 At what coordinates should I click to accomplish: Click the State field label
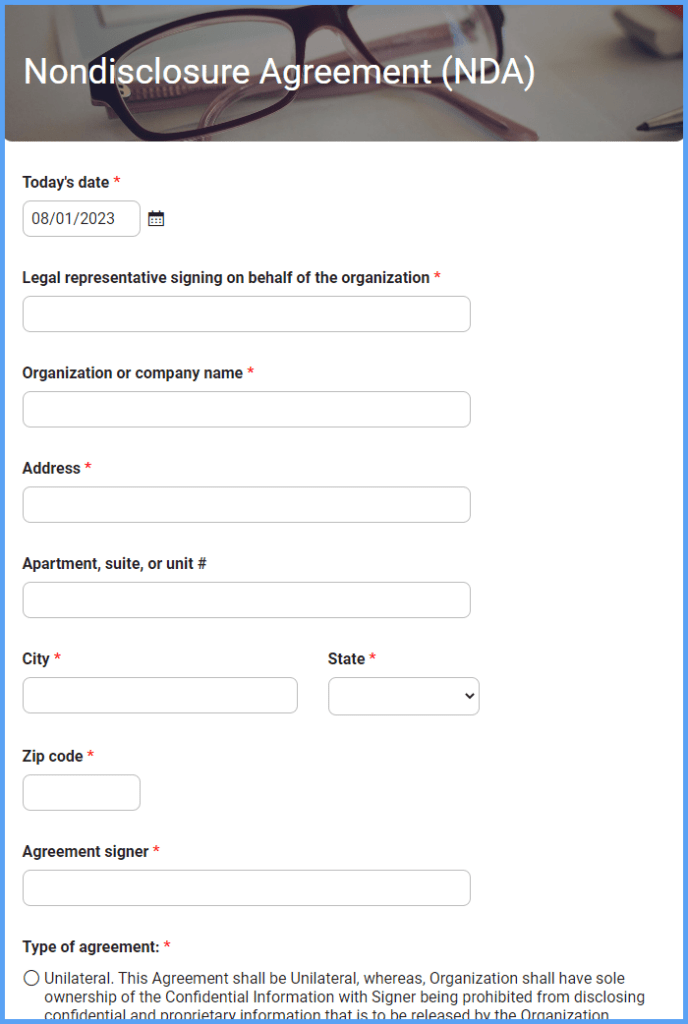(345, 659)
